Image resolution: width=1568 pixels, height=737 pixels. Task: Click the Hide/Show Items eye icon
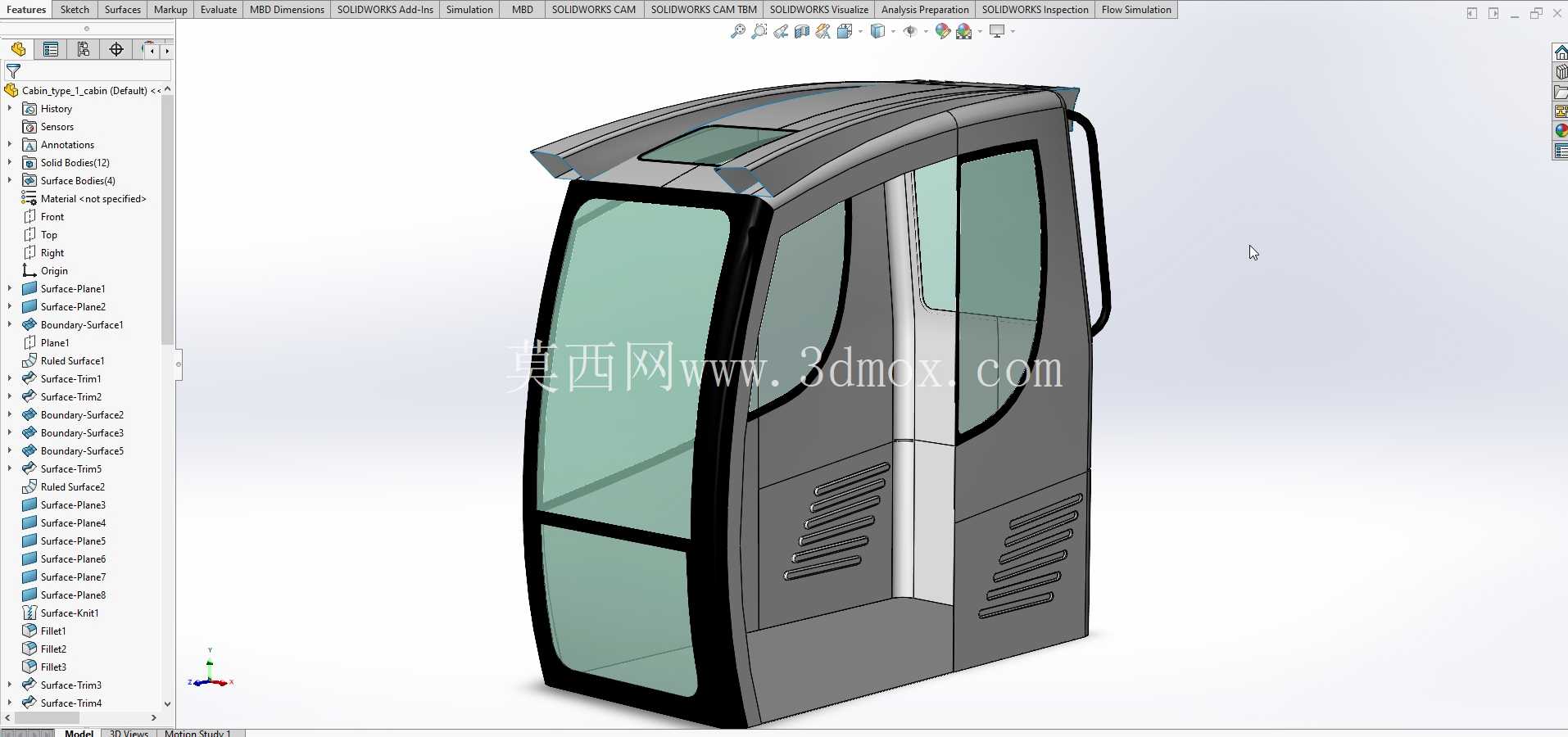pos(910,31)
